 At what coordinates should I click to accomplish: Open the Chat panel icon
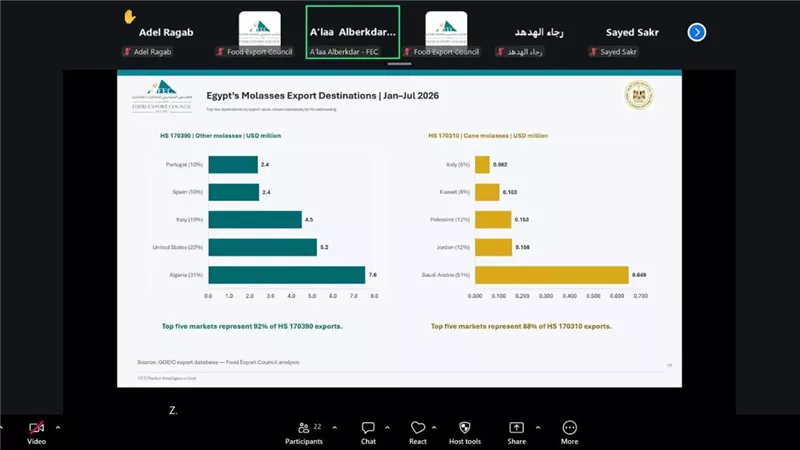pyautogui.click(x=368, y=428)
